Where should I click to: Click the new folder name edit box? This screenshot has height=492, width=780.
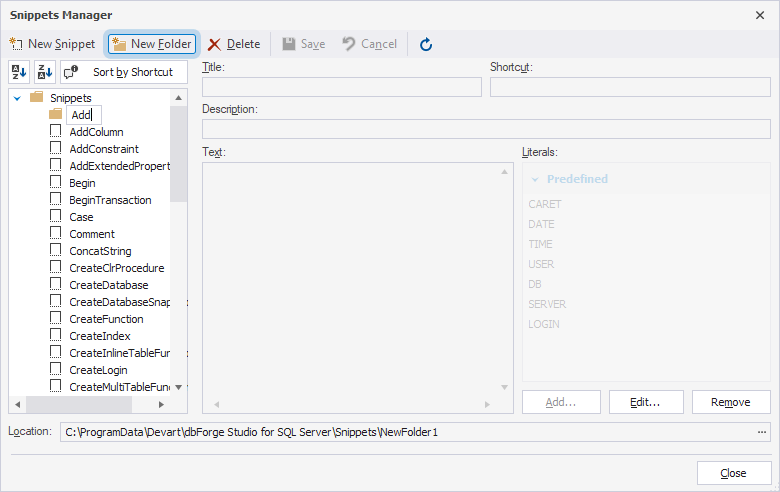tap(84, 115)
